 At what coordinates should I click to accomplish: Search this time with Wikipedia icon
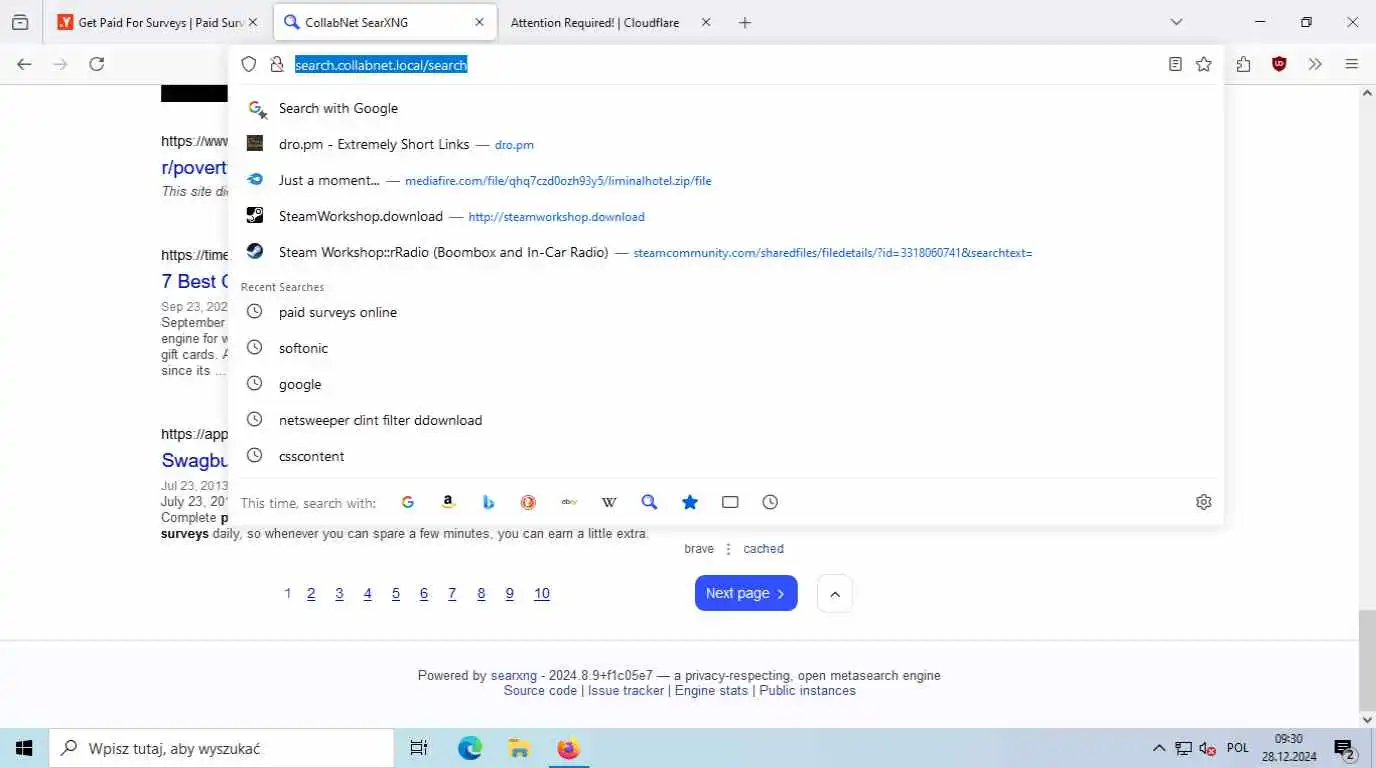[609, 502]
